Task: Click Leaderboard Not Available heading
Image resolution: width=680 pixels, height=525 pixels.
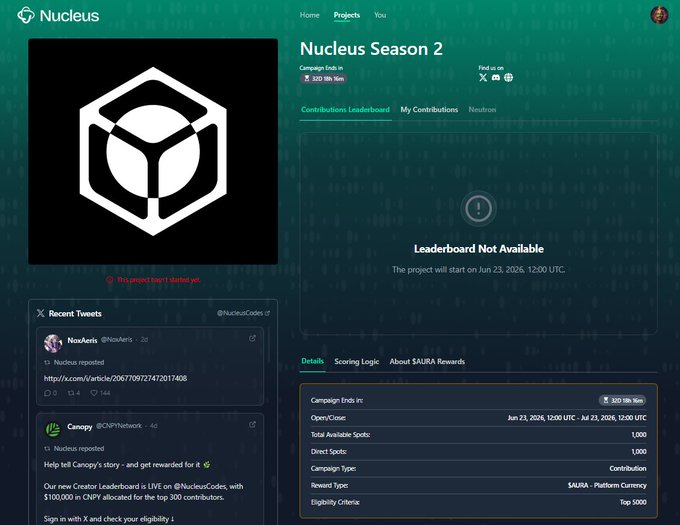Action: point(479,249)
